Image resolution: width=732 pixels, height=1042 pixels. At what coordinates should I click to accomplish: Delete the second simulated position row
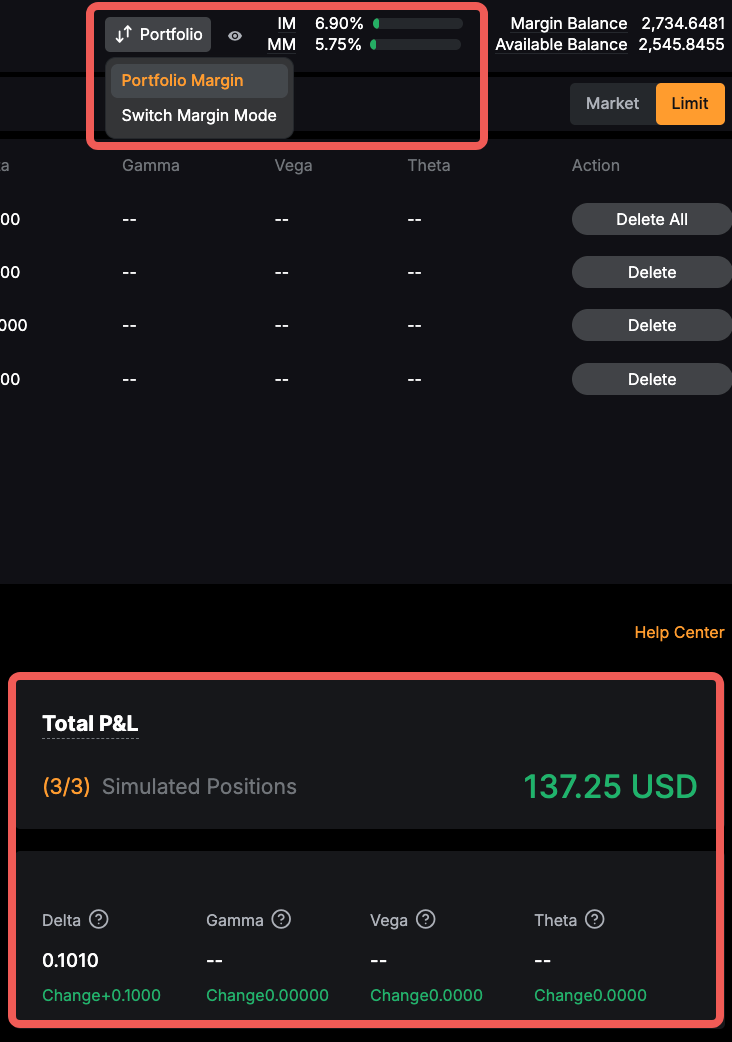click(x=652, y=325)
